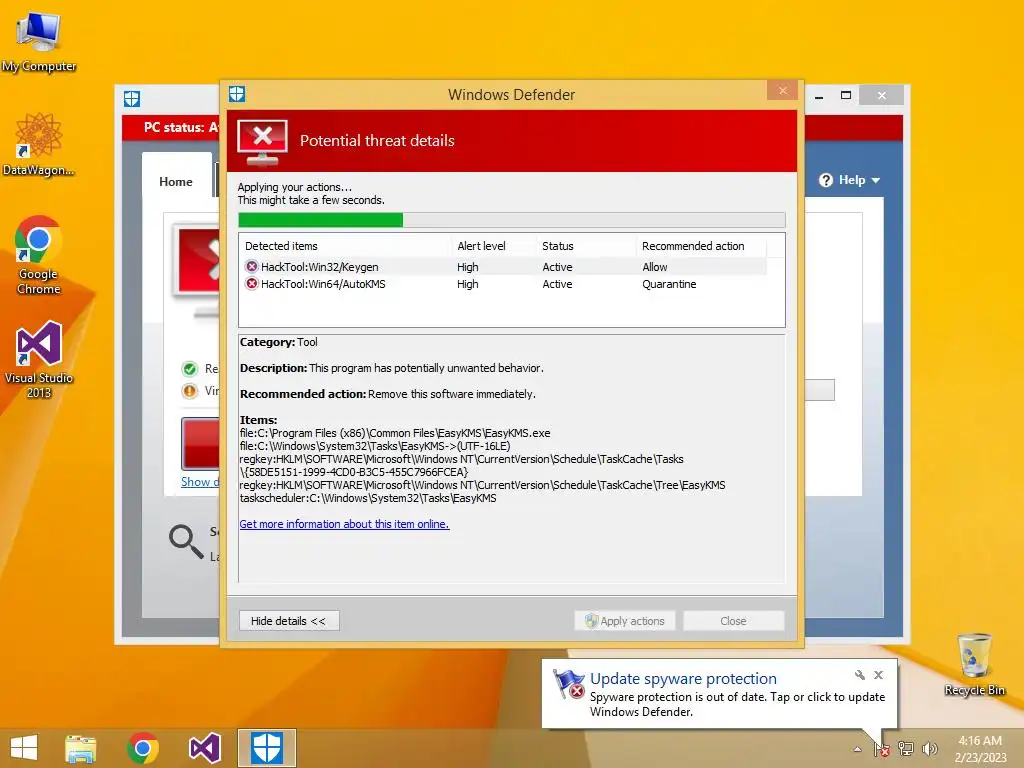Click HackTool:Win32/Keygen threat icon

251,266
